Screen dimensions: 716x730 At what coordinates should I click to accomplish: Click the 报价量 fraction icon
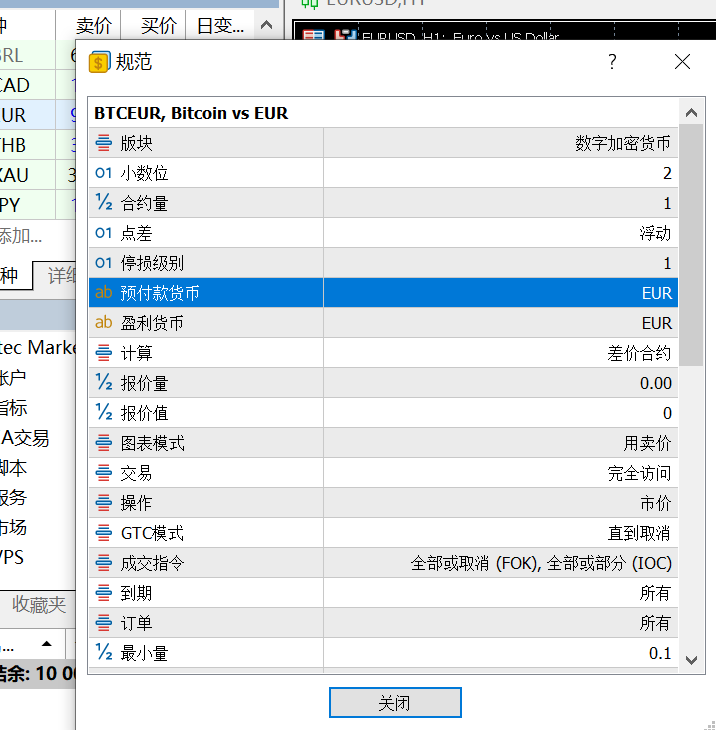(103, 383)
